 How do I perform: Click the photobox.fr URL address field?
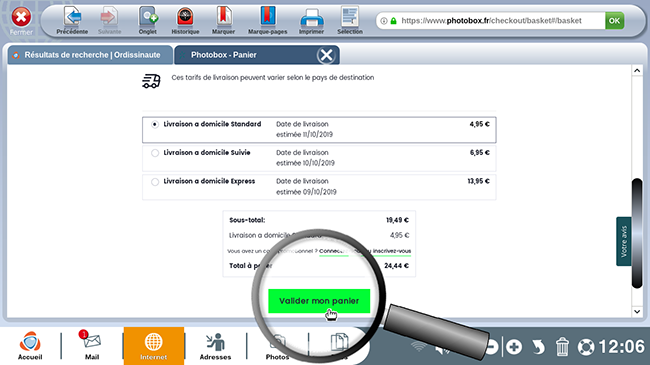(491, 21)
